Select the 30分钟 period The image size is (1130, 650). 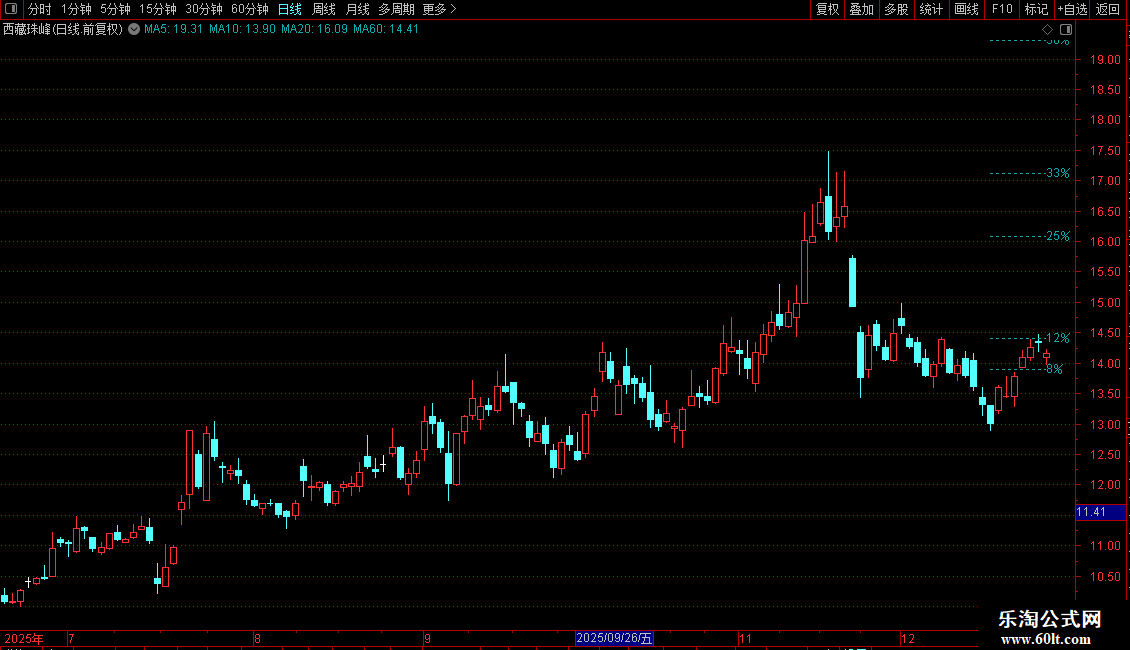204,9
